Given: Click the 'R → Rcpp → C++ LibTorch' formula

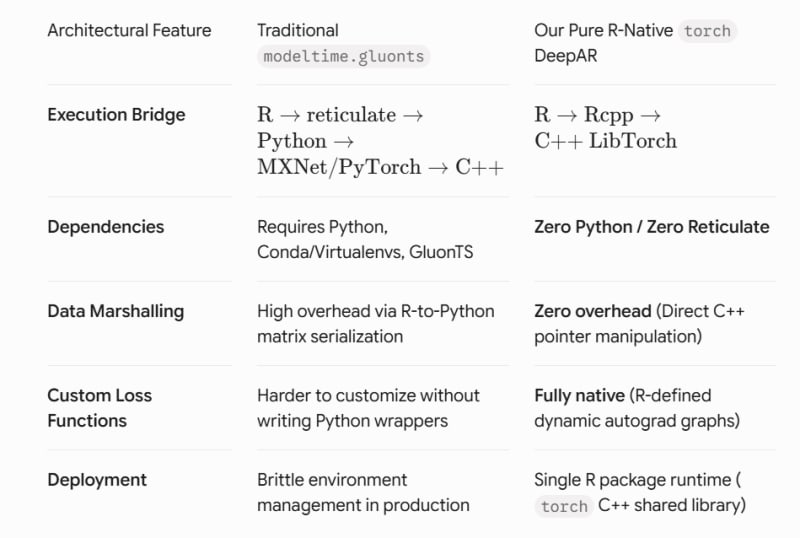Looking at the screenshot, I should tap(606, 128).
